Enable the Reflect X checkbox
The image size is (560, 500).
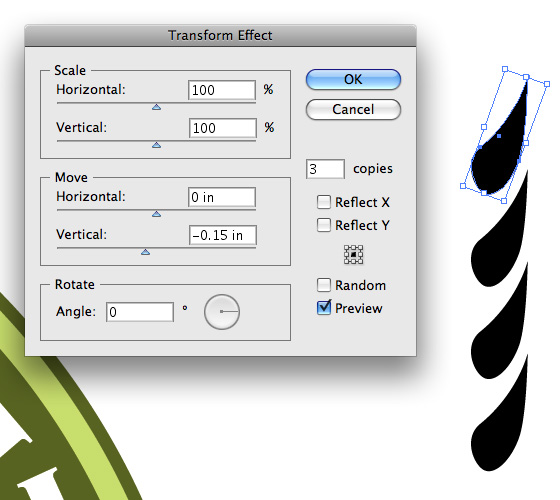(x=324, y=202)
